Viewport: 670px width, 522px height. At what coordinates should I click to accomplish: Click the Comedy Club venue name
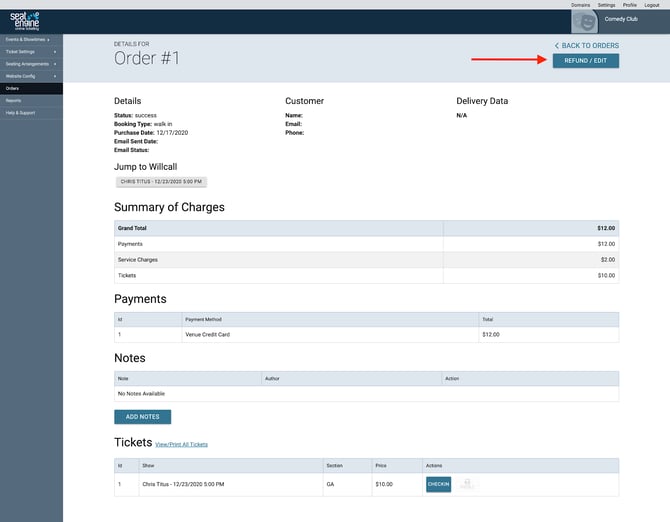pyautogui.click(x=620, y=19)
